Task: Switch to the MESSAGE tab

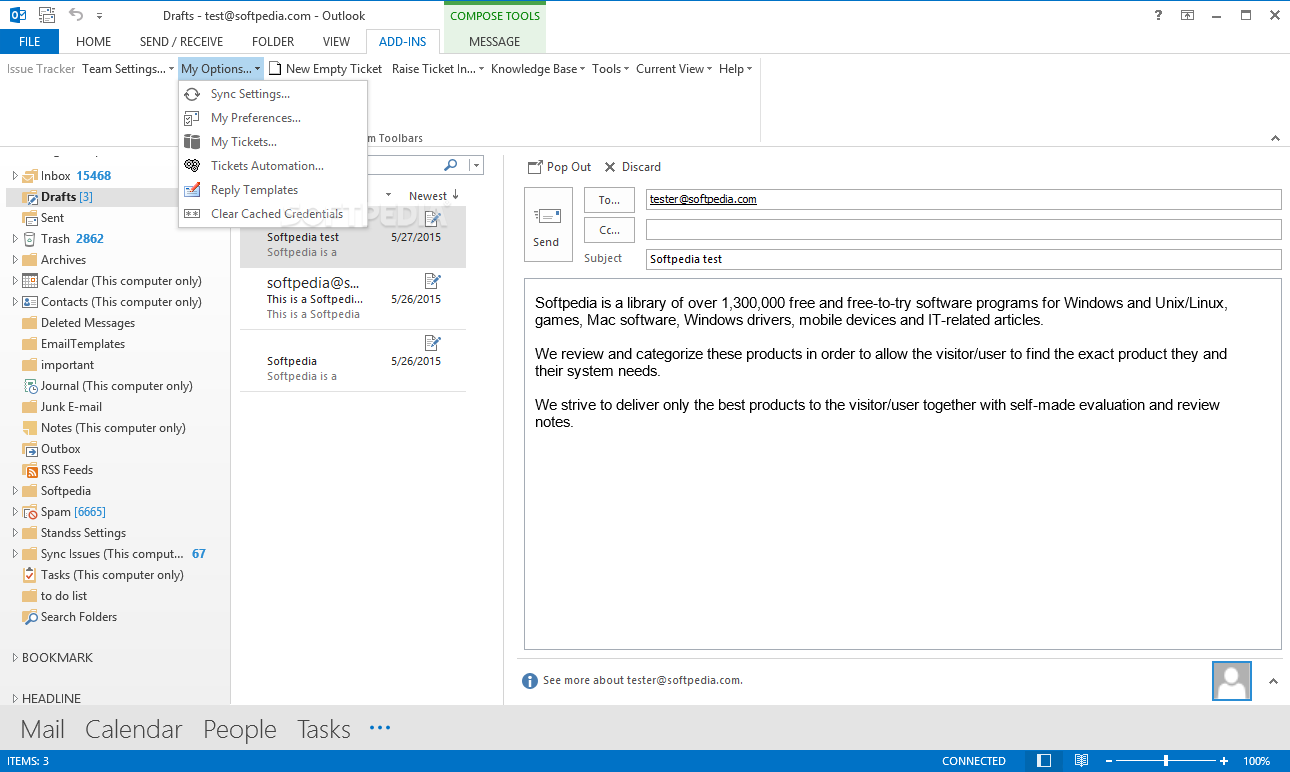Action: tap(494, 42)
